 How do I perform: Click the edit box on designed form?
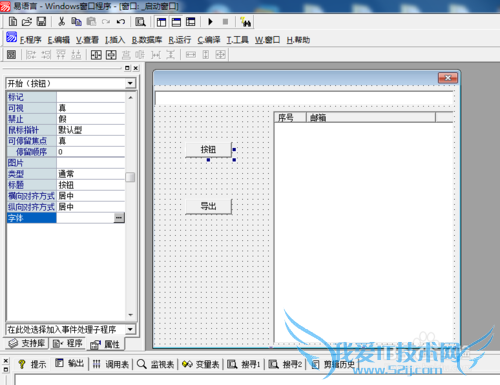(304, 98)
